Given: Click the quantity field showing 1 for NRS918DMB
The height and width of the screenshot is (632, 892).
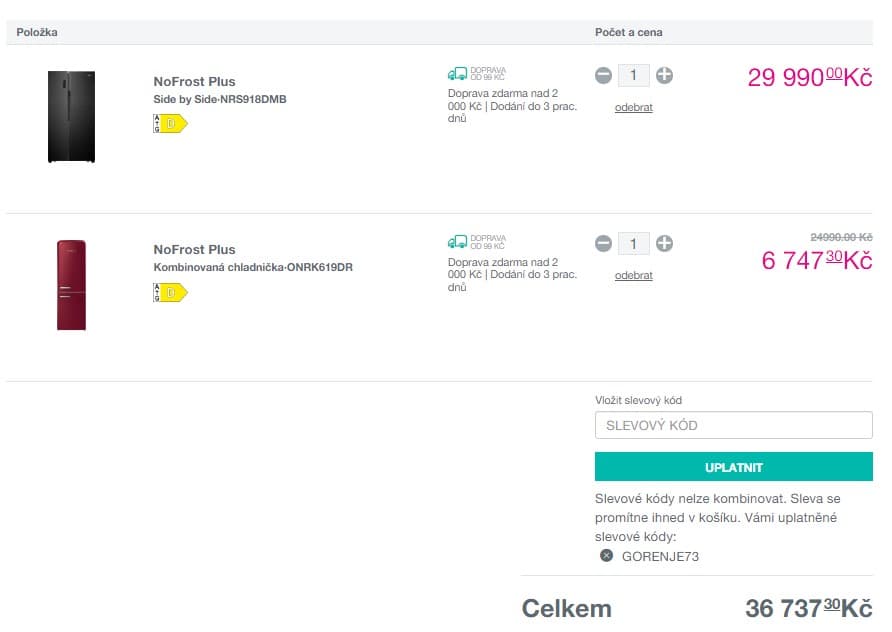Looking at the screenshot, I should click(x=633, y=75).
